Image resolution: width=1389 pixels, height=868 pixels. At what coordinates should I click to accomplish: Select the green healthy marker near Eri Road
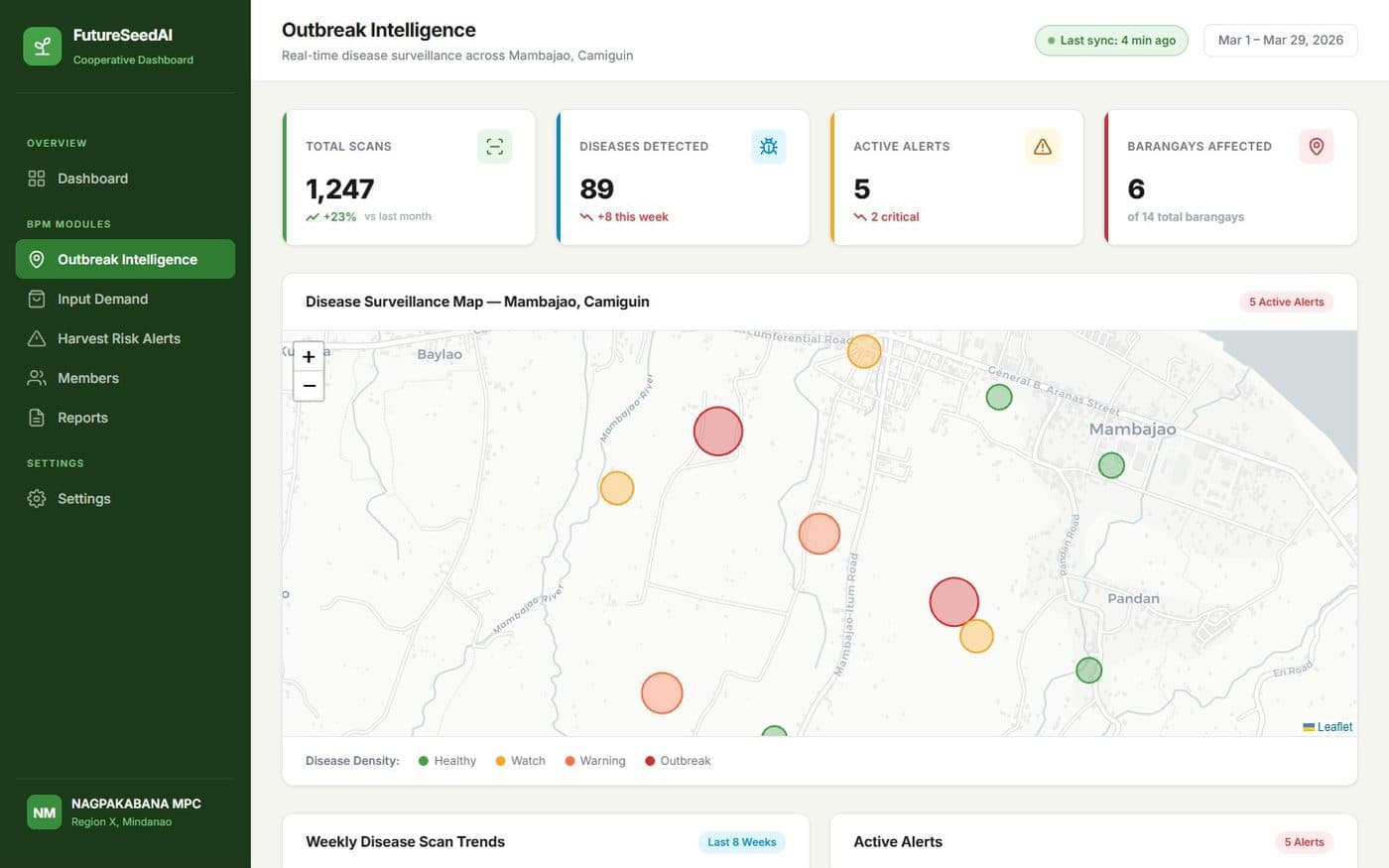1089,671
